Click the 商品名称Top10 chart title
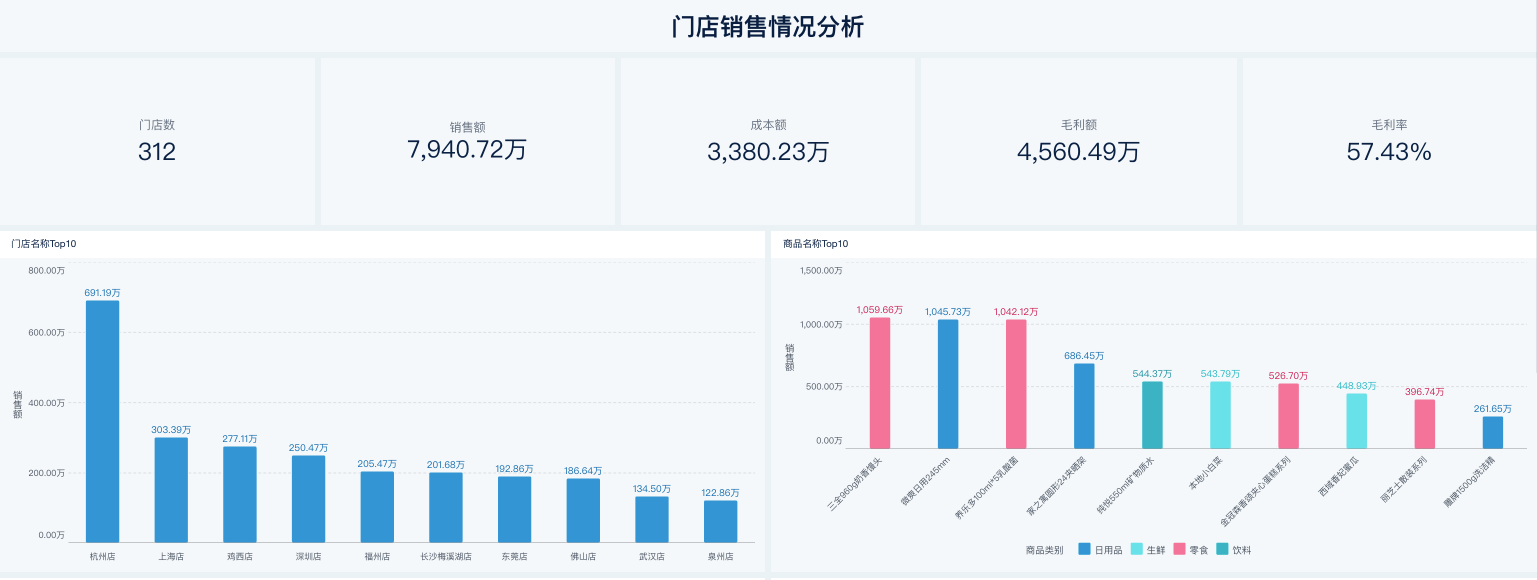Screen dimensions: 1537x580 click(815, 243)
